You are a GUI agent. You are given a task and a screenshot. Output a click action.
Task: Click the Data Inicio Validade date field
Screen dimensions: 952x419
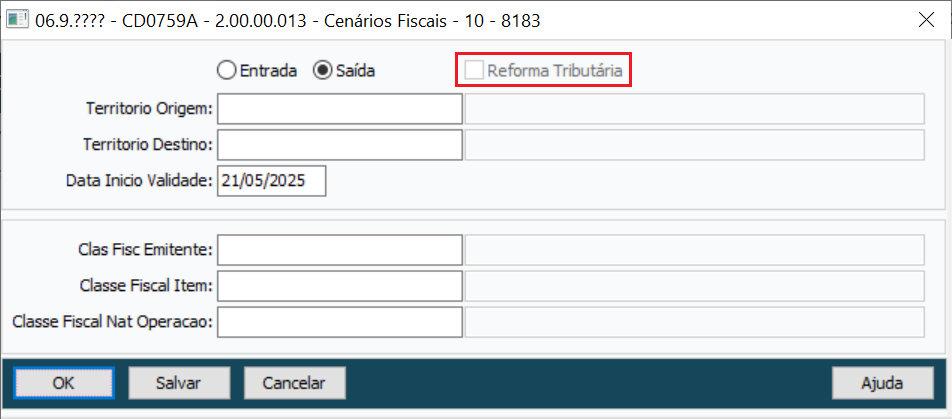(271, 181)
